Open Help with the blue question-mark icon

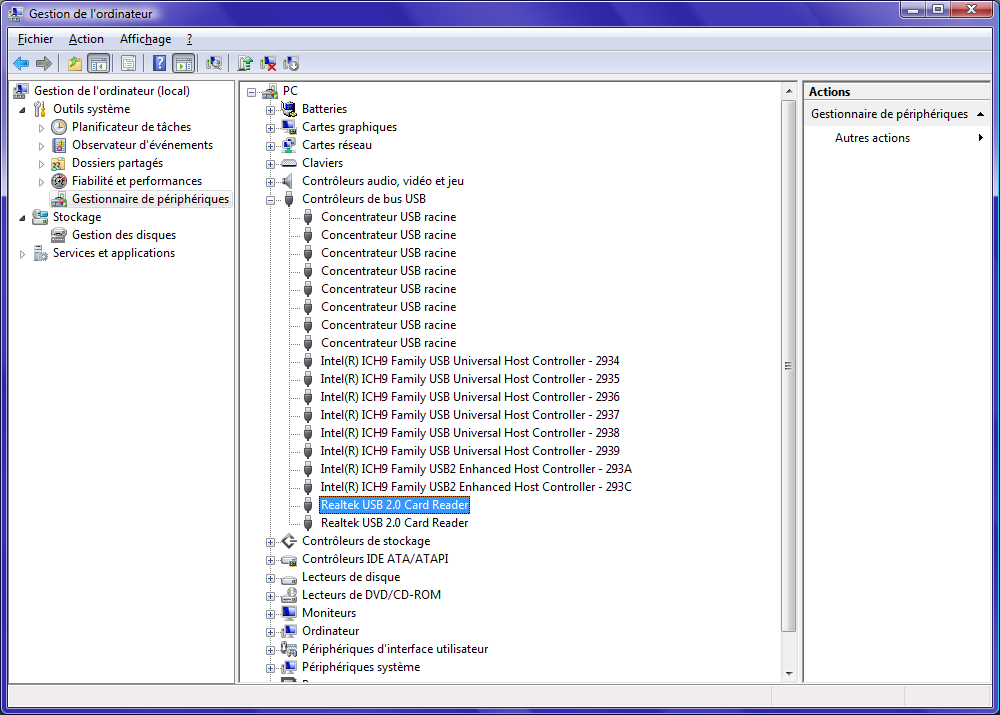click(x=160, y=63)
